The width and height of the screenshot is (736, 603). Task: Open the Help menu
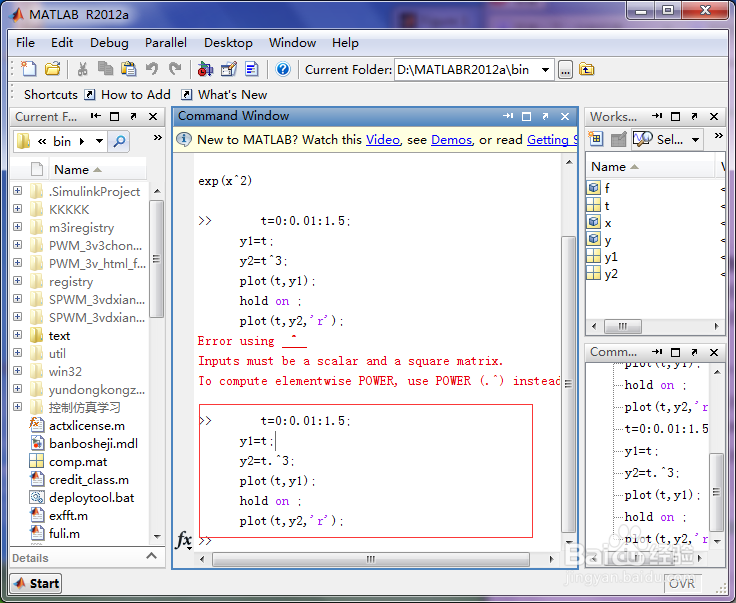345,43
